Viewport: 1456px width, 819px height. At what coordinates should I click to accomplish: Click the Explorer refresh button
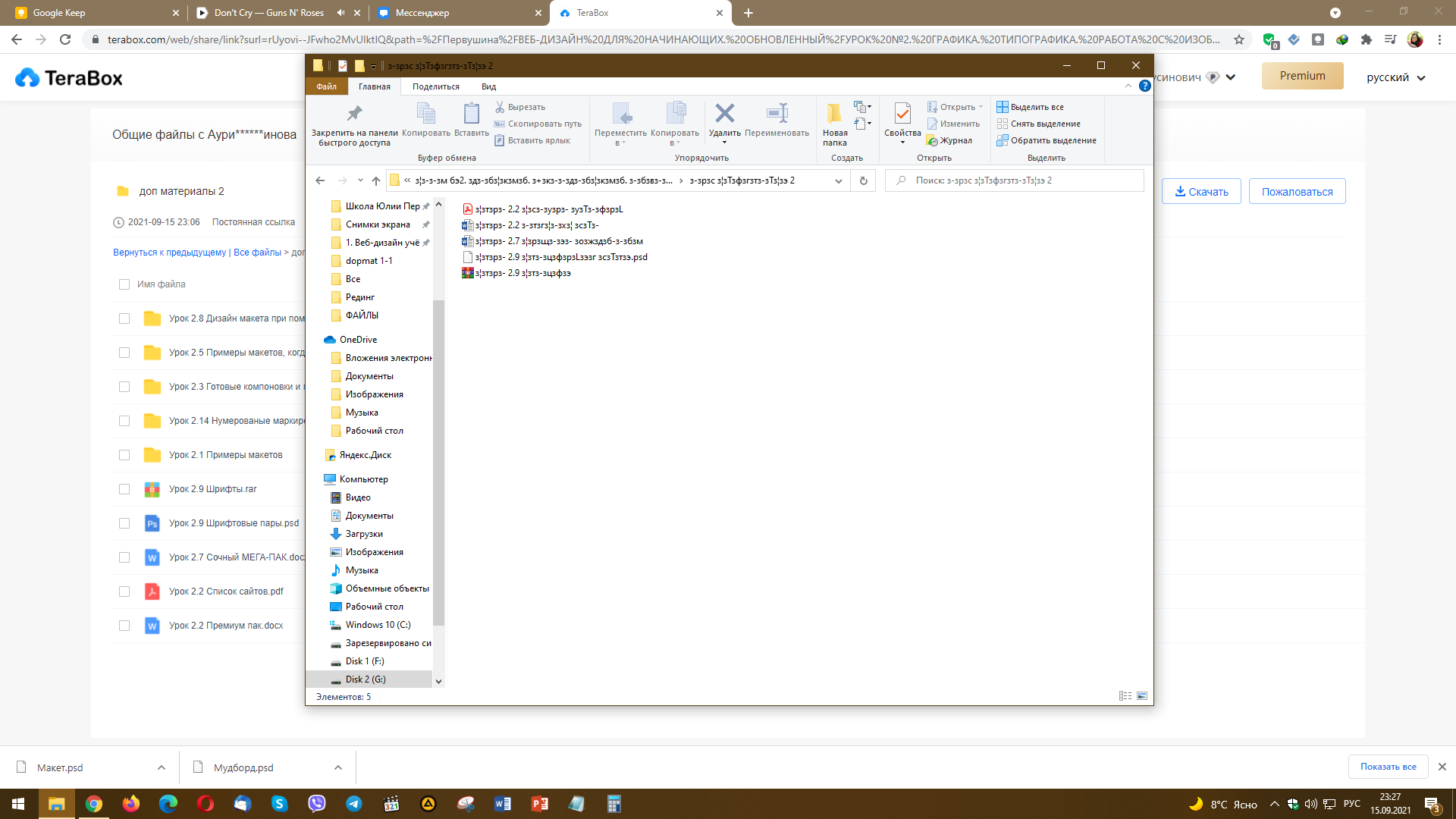pyautogui.click(x=863, y=180)
